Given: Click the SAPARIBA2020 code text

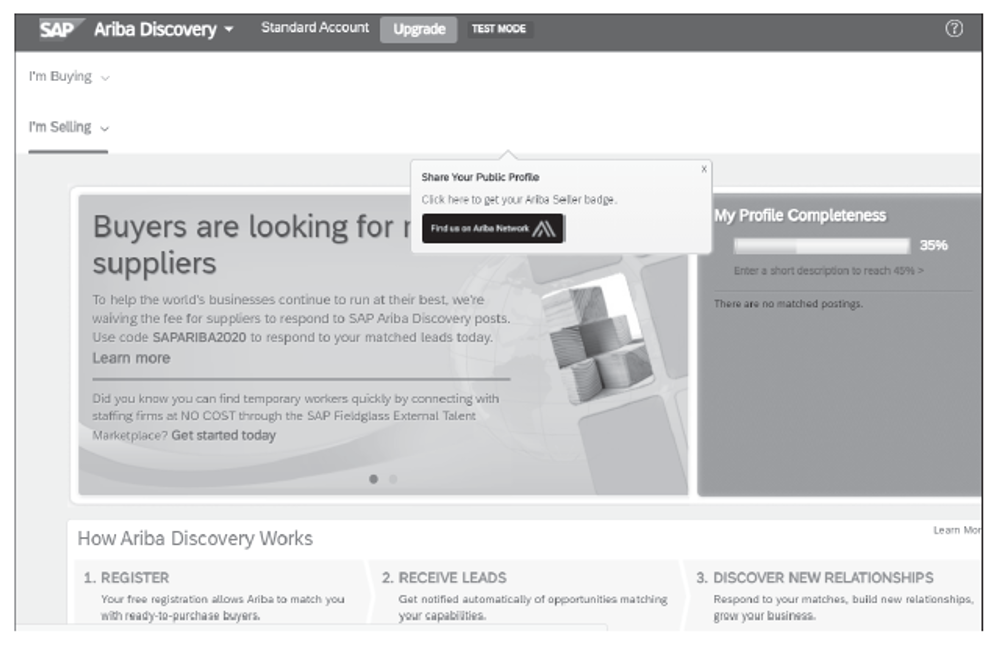Looking at the screenshot, I should click(199, 337).
